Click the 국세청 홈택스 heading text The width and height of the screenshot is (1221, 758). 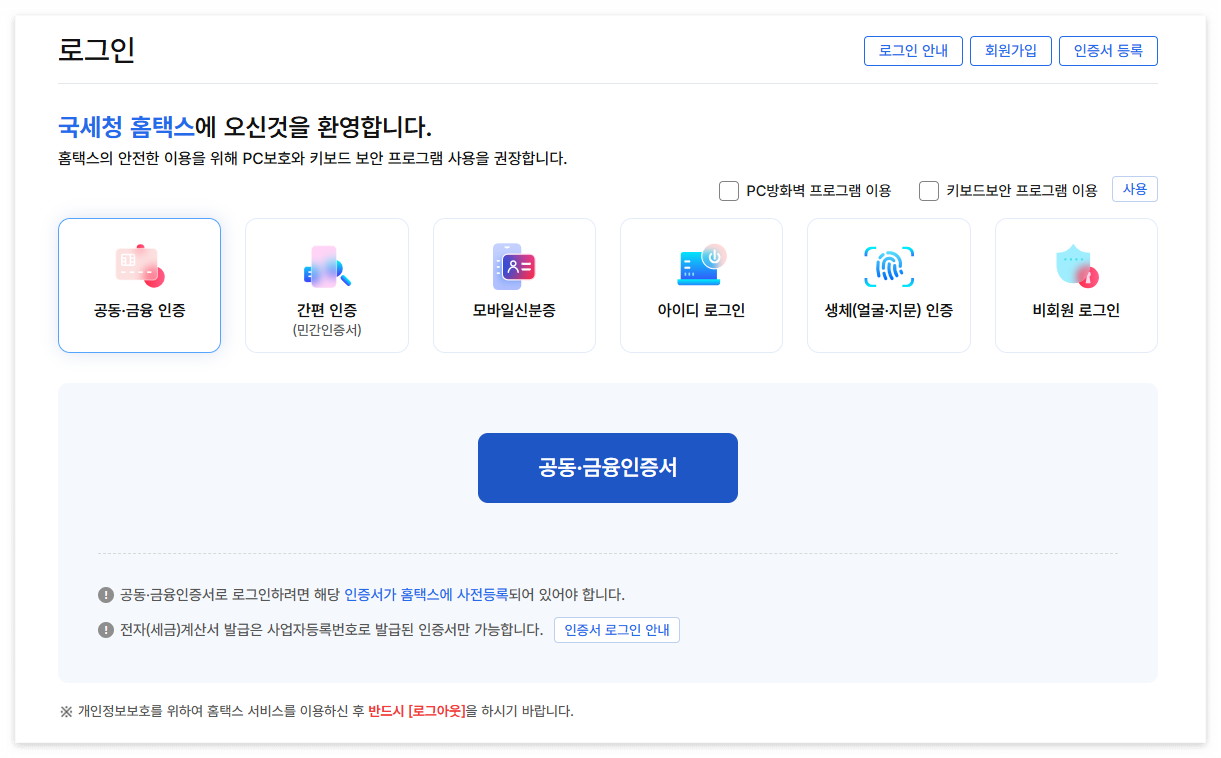pos(126,128)
